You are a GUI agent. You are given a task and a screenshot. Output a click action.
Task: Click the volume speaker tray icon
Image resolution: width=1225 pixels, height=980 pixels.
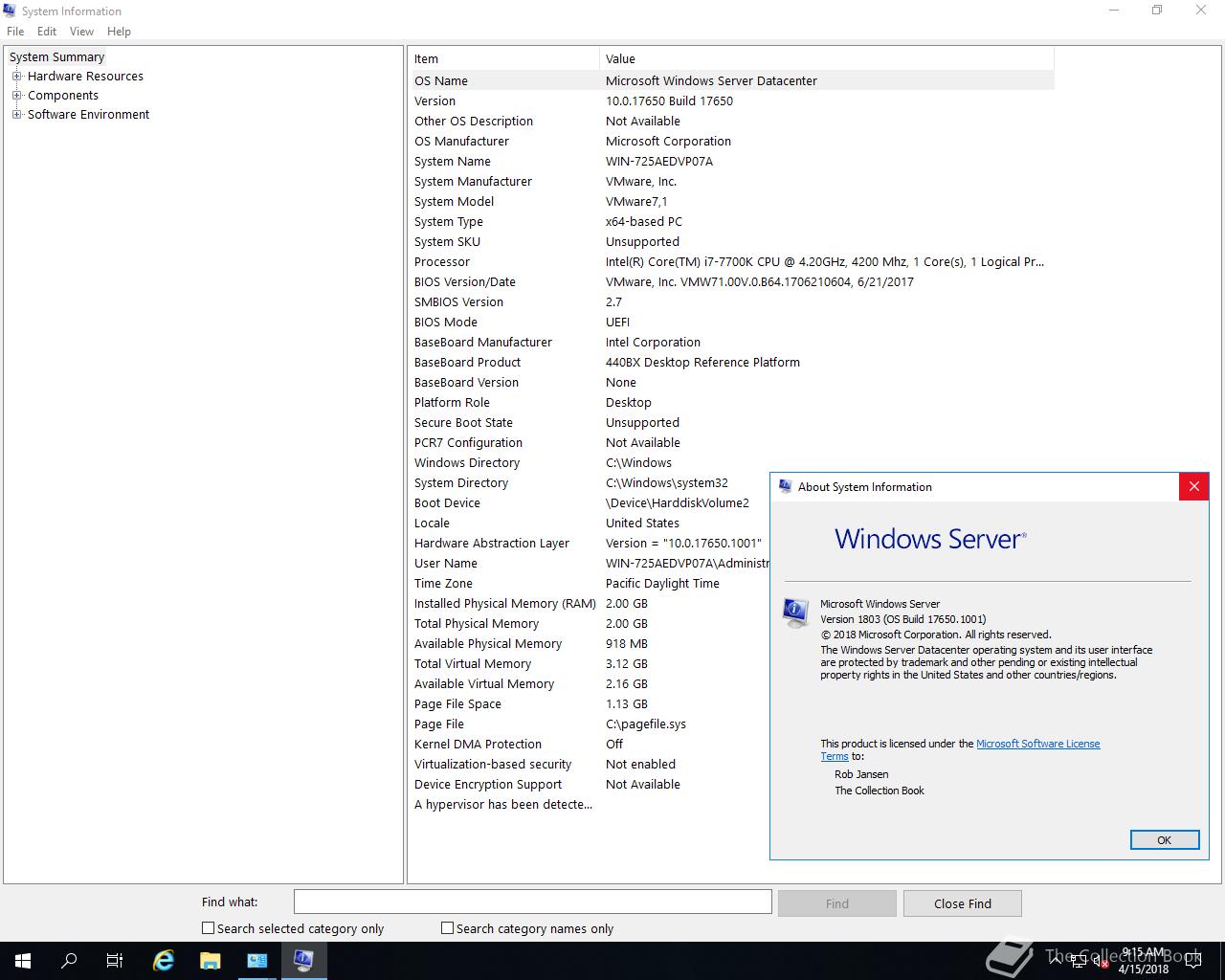1101,963
